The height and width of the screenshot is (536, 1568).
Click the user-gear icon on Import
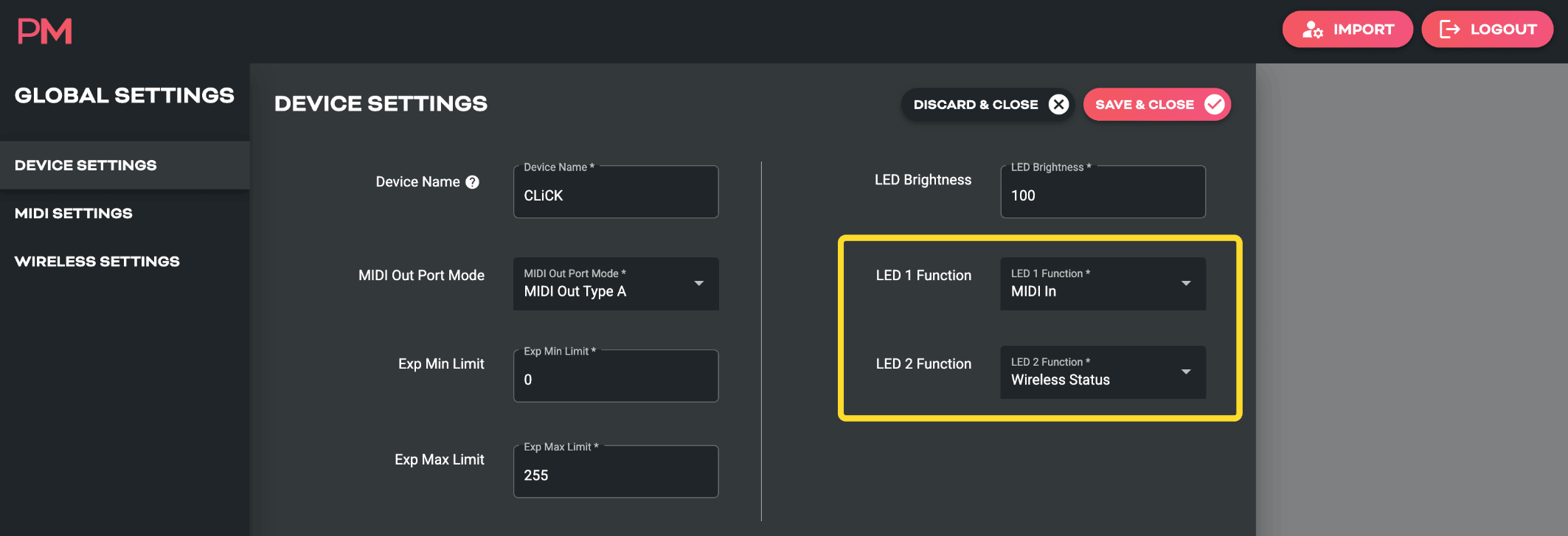1312,29
